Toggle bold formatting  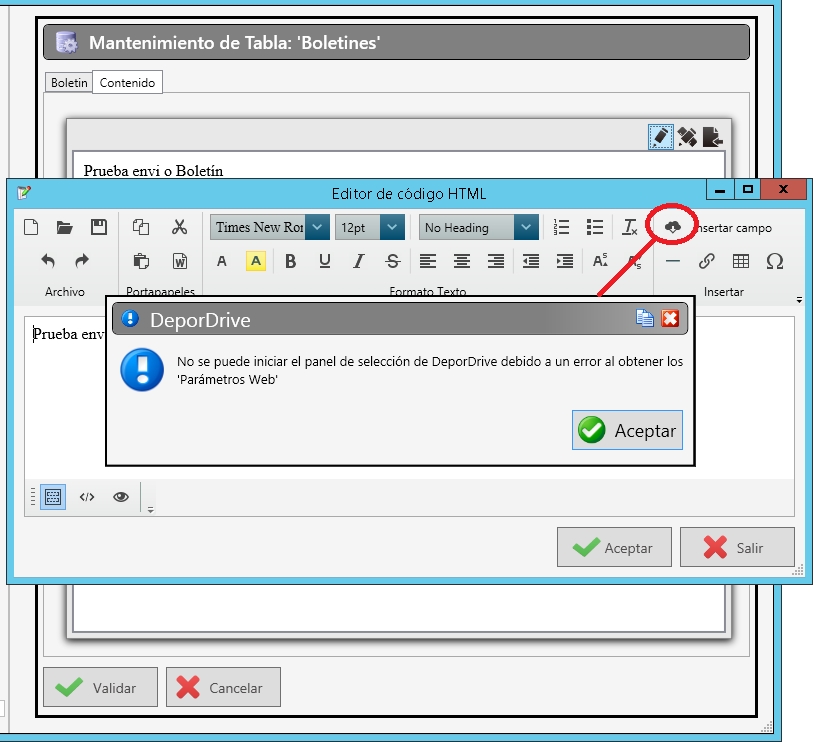(x=290, y=261)
